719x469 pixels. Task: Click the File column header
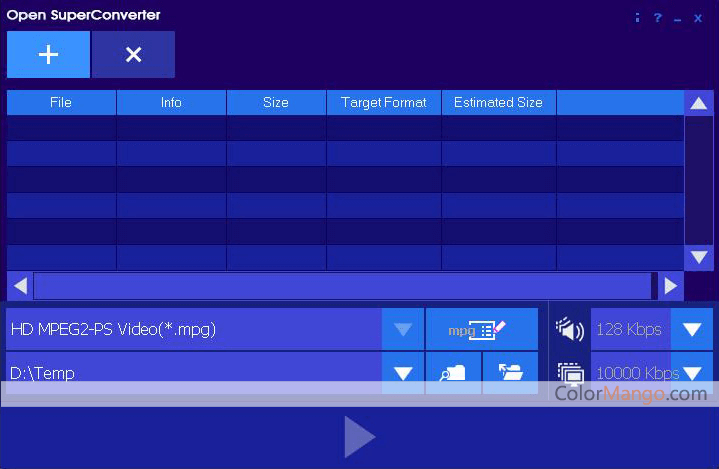coord(61,102)
